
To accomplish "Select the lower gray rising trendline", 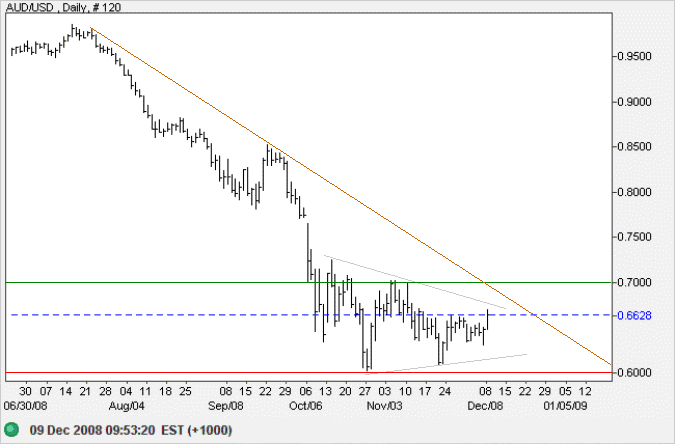I will click(448, 363).
